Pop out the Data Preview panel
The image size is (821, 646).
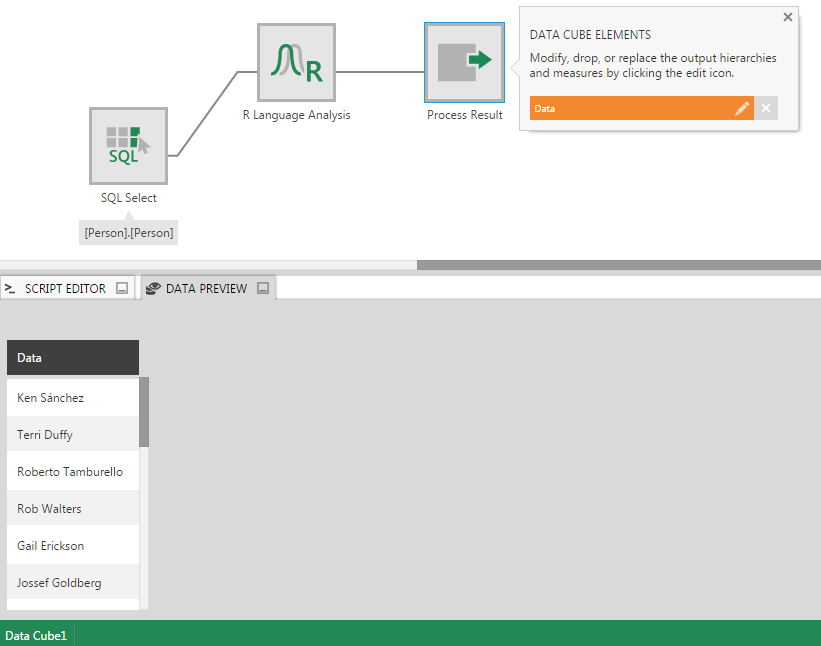point(263,288)
